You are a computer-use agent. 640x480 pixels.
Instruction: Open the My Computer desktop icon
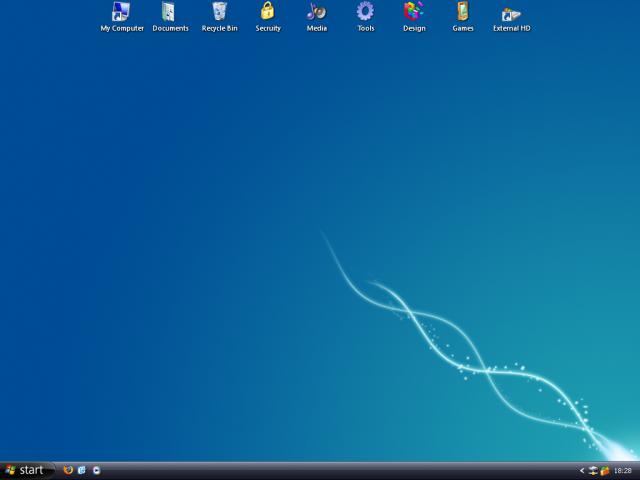(x=122, y=17)
